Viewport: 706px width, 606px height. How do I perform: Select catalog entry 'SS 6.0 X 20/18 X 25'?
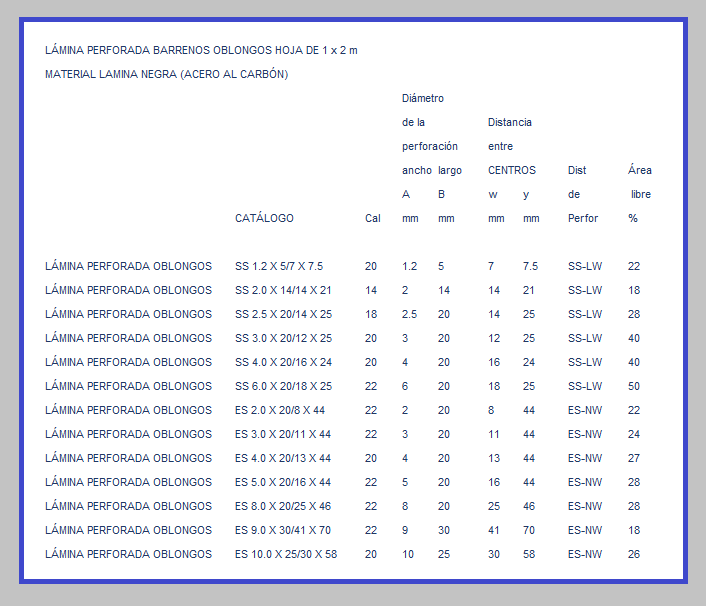[284, 386]
